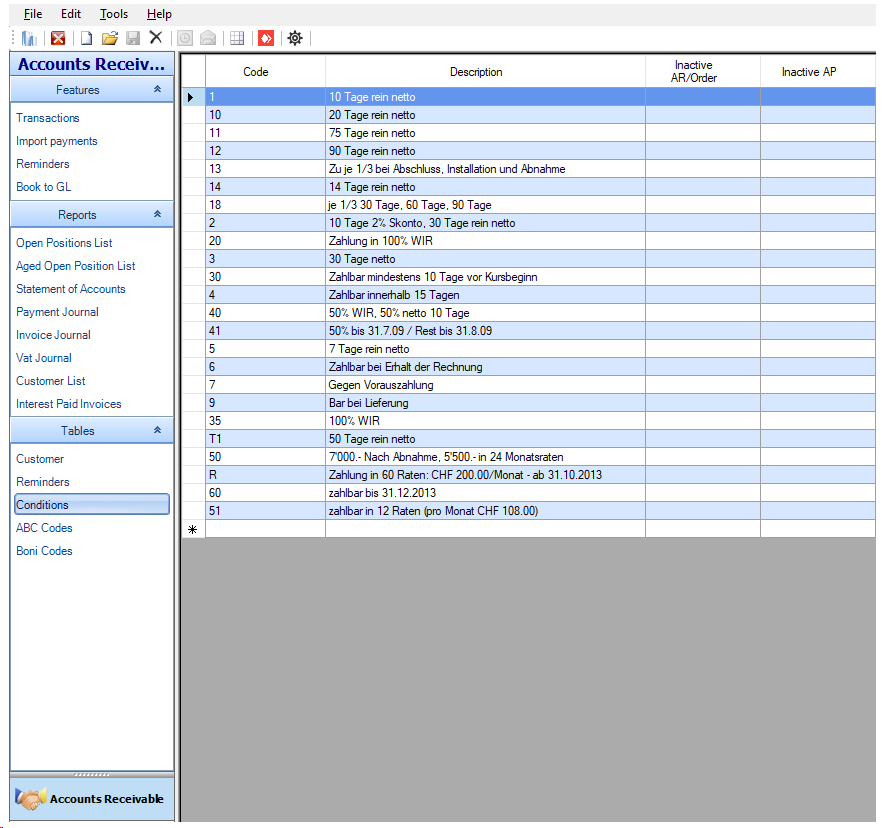Open Import payments feature
The image size is (882, 828).
point(57,141)
